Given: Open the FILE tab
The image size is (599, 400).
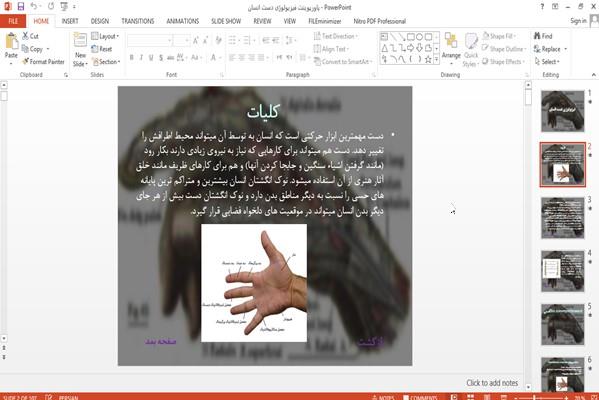Looking at the screenshot, I should (13, 21).
